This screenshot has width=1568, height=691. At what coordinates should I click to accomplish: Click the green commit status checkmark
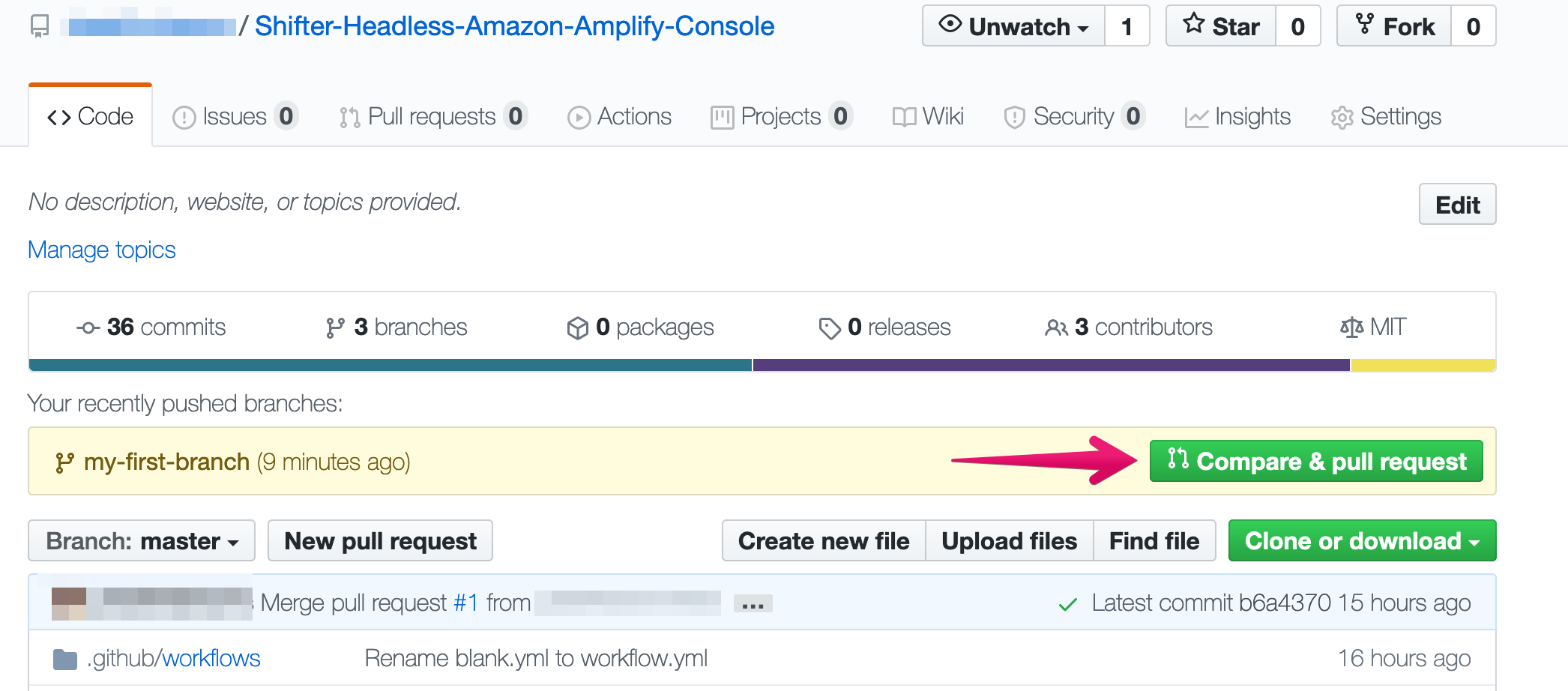click(1068, 604)
